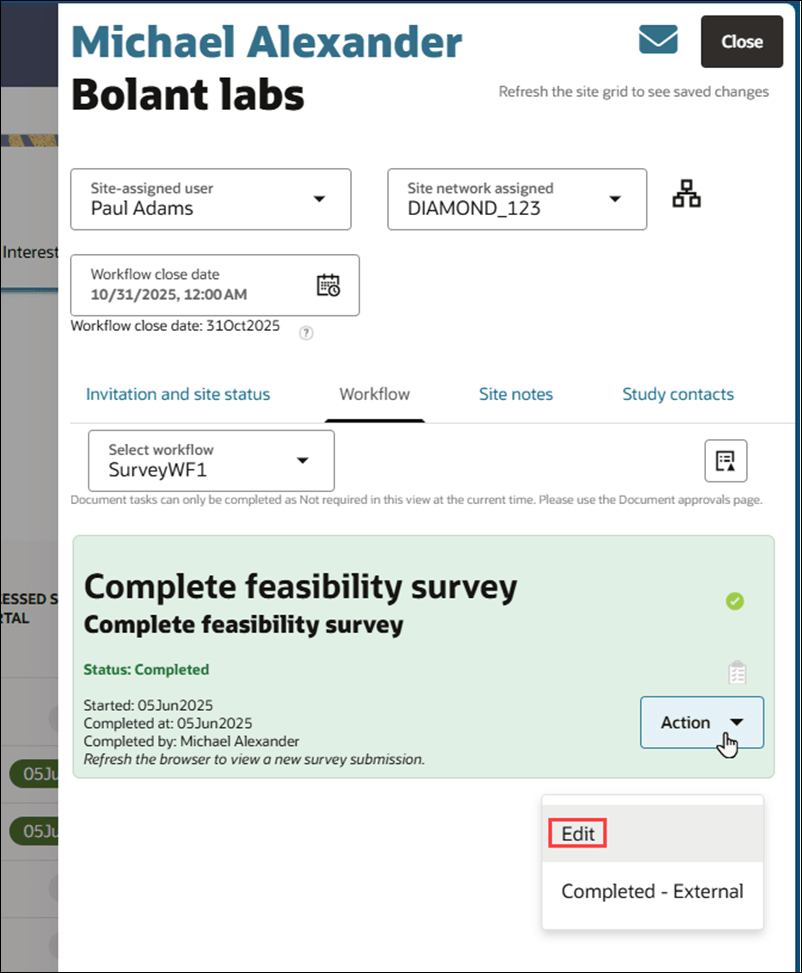Switch to the Study contacts tab

(678, 394)
